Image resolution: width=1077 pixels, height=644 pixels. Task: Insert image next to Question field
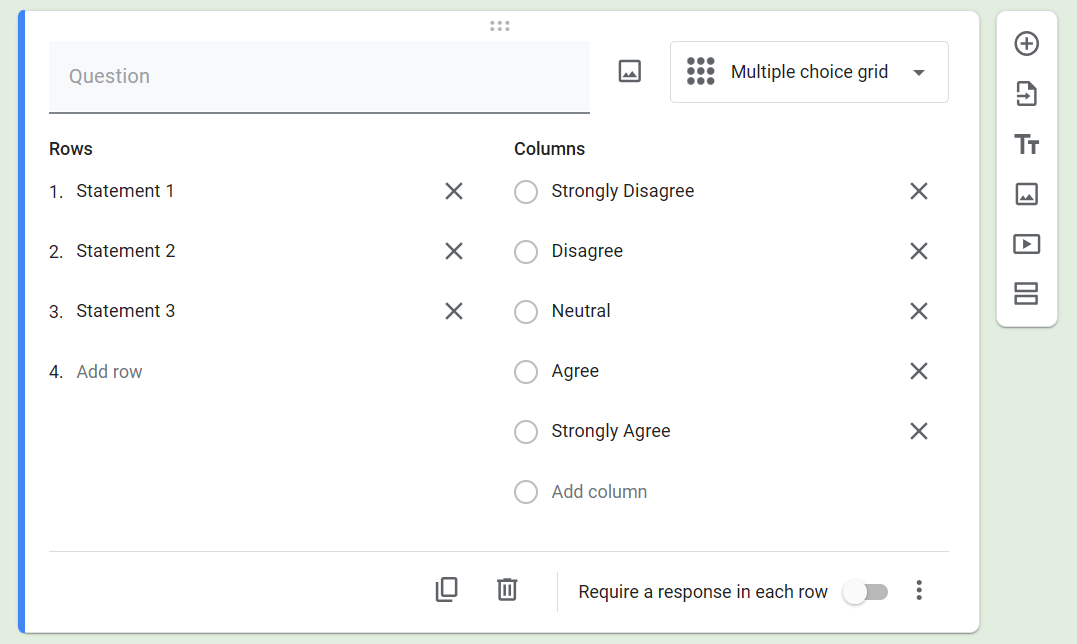[x=630, y=72]
